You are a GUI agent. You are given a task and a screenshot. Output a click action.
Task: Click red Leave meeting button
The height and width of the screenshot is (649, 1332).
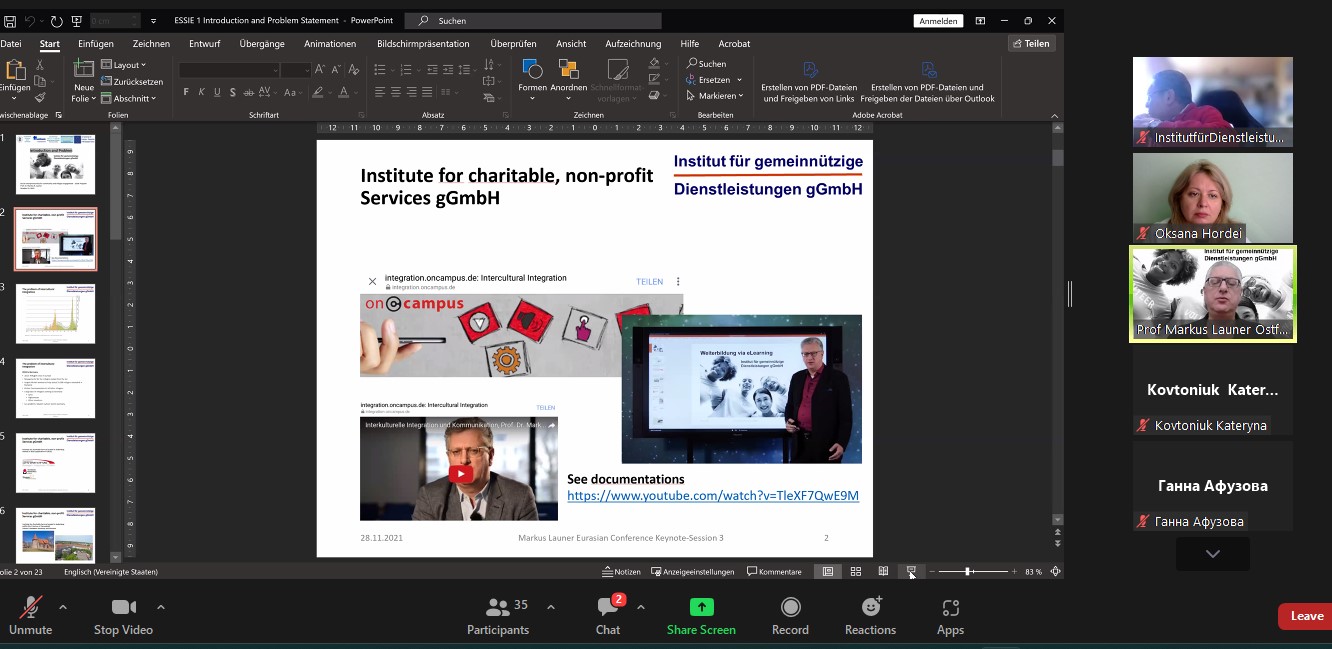[1305, 616]
